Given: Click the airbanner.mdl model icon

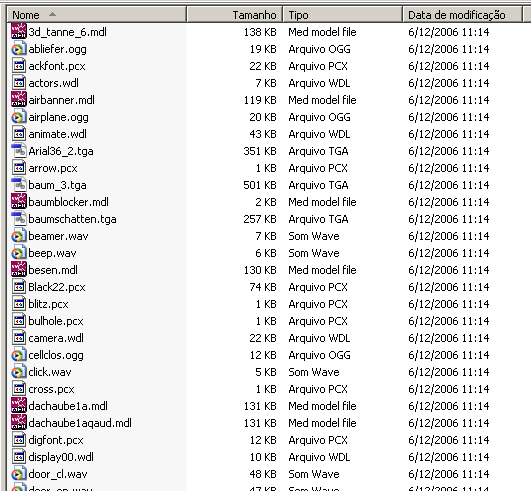Looking at the screenshot, I should click(x=19, y=100).
